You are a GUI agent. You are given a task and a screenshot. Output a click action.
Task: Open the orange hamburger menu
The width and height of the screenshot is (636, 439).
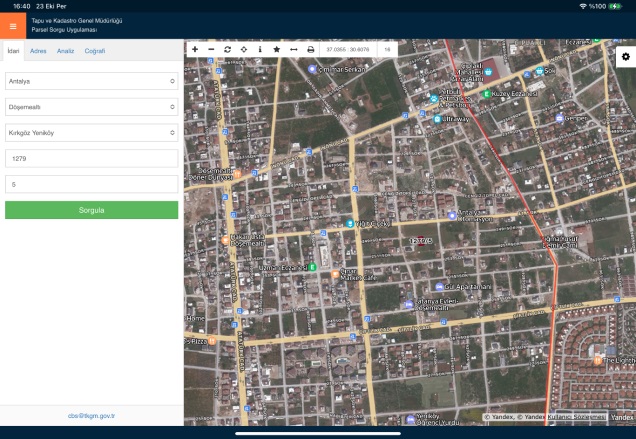pos(12,26)
